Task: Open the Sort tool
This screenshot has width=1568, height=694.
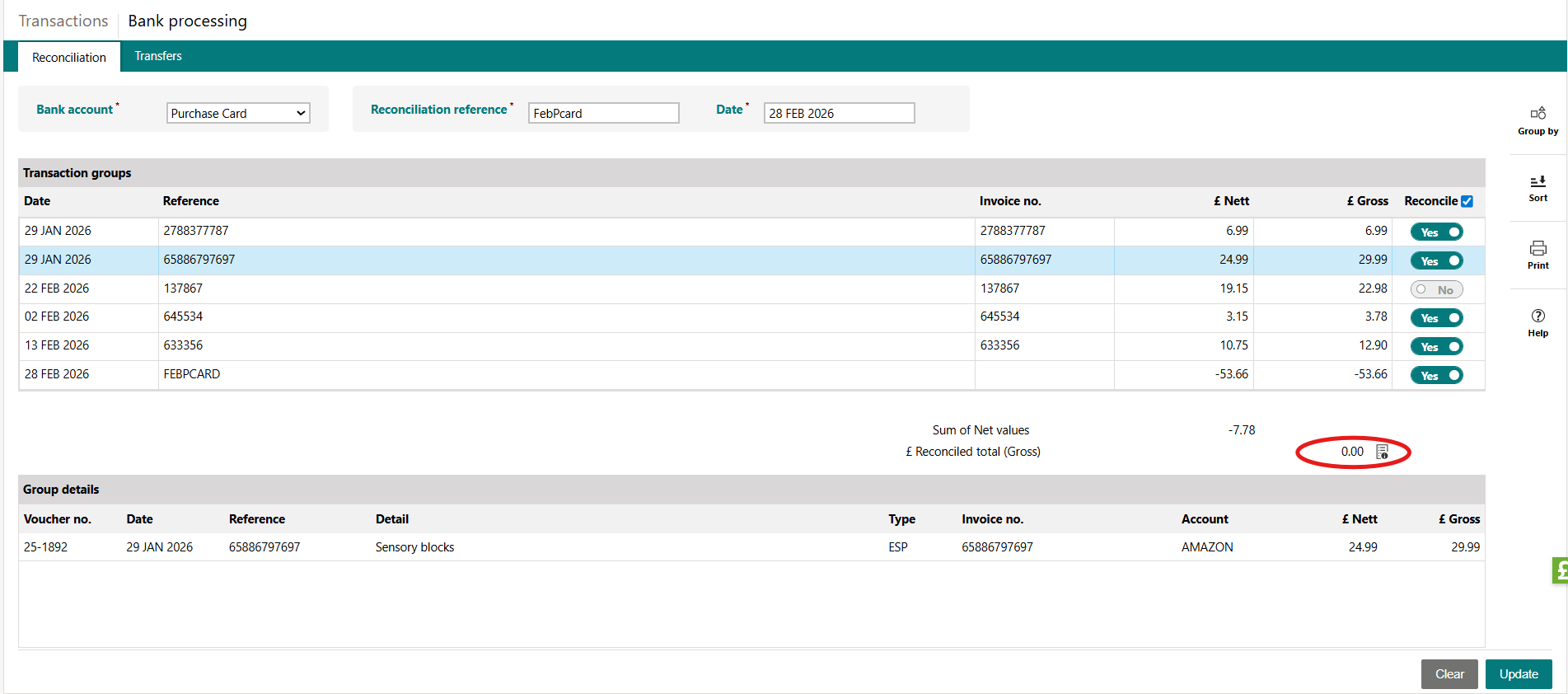Action: click(x=1538, y=188)
